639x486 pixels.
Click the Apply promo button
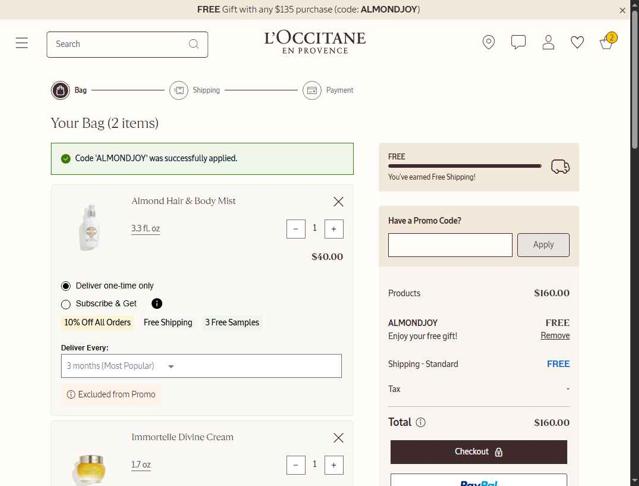[x=544, y=245]
